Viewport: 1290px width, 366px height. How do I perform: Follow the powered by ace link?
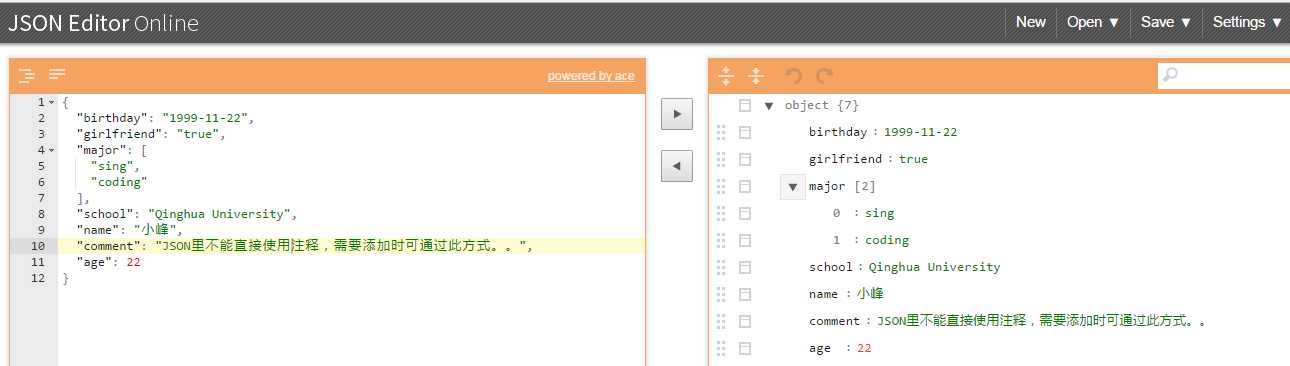pos(591,76)
